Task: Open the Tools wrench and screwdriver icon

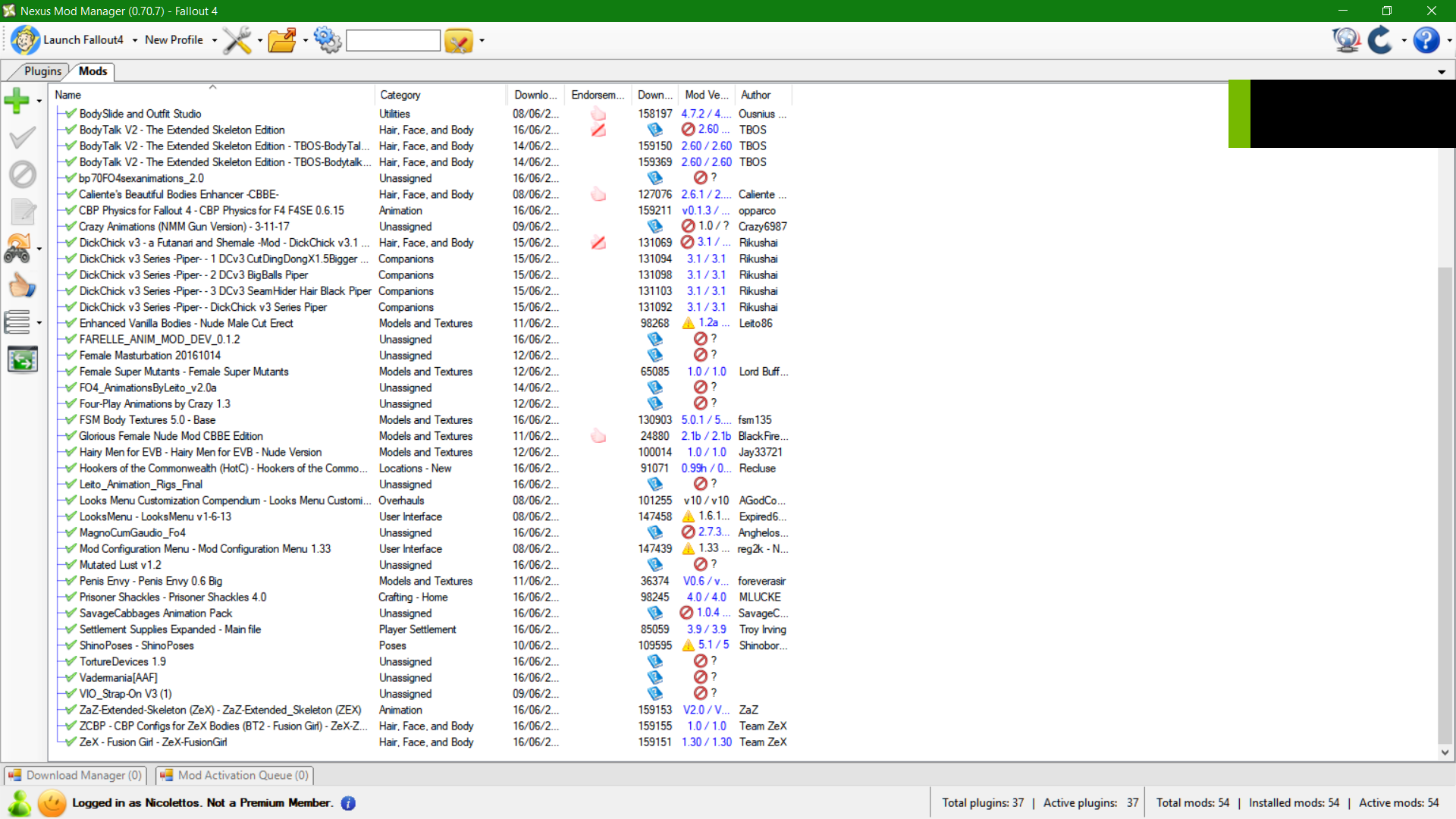Action: click(x=237, y=39)
